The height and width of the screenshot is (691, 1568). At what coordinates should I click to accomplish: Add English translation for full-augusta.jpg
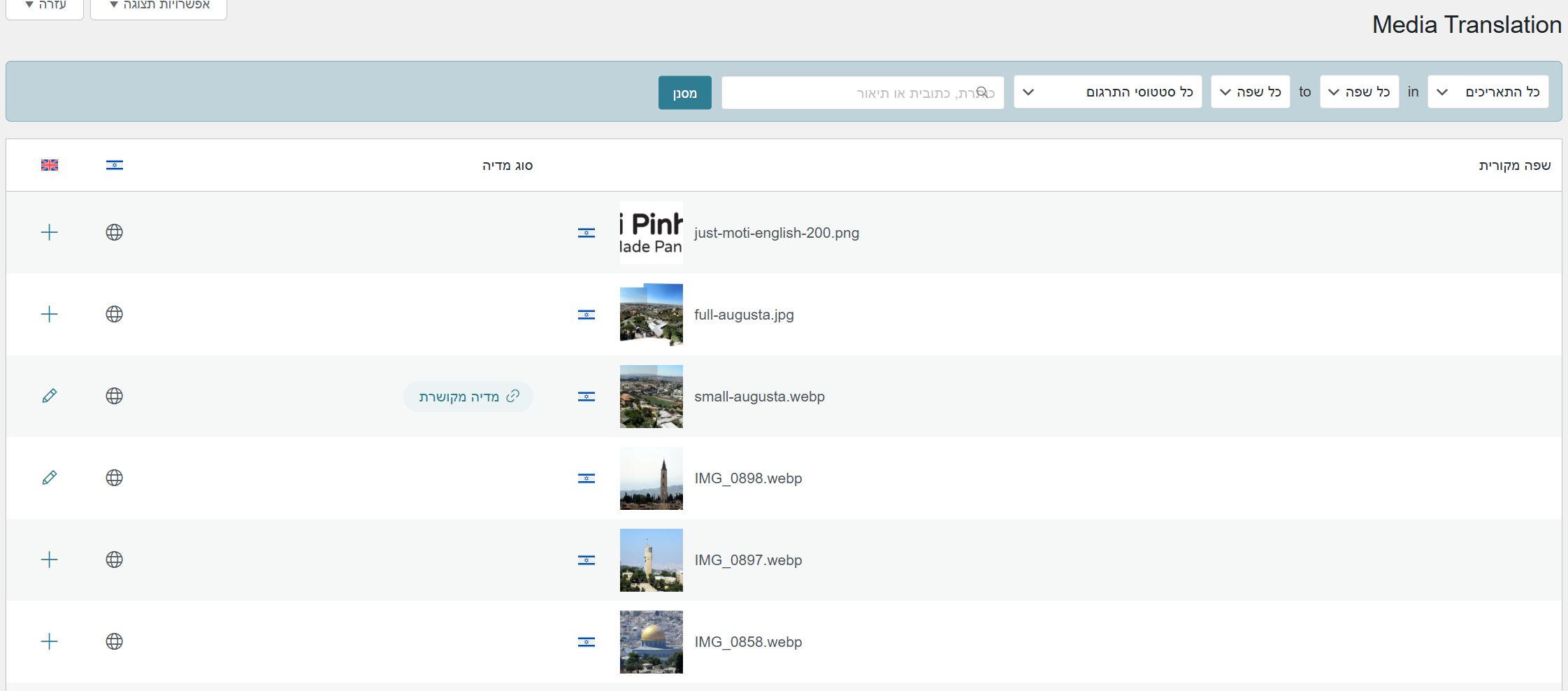click(x=49, y=314)
